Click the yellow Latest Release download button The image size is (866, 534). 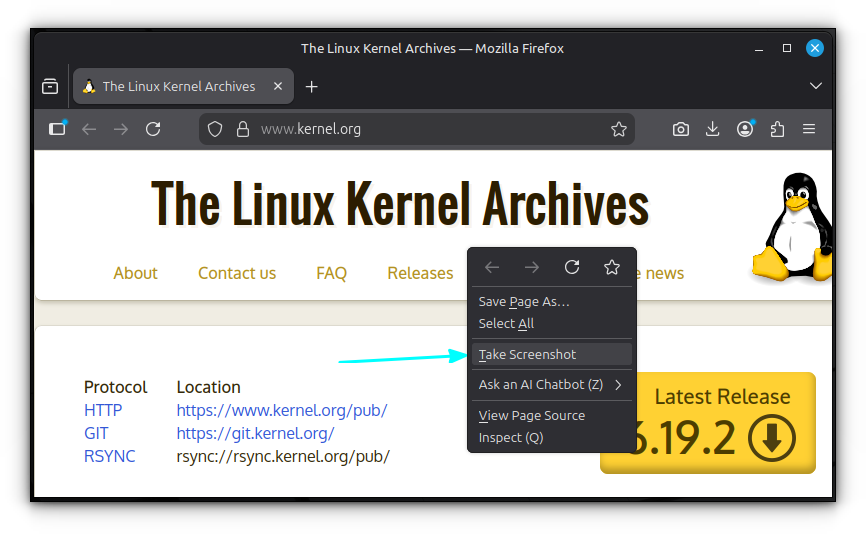tap(708, 423)
